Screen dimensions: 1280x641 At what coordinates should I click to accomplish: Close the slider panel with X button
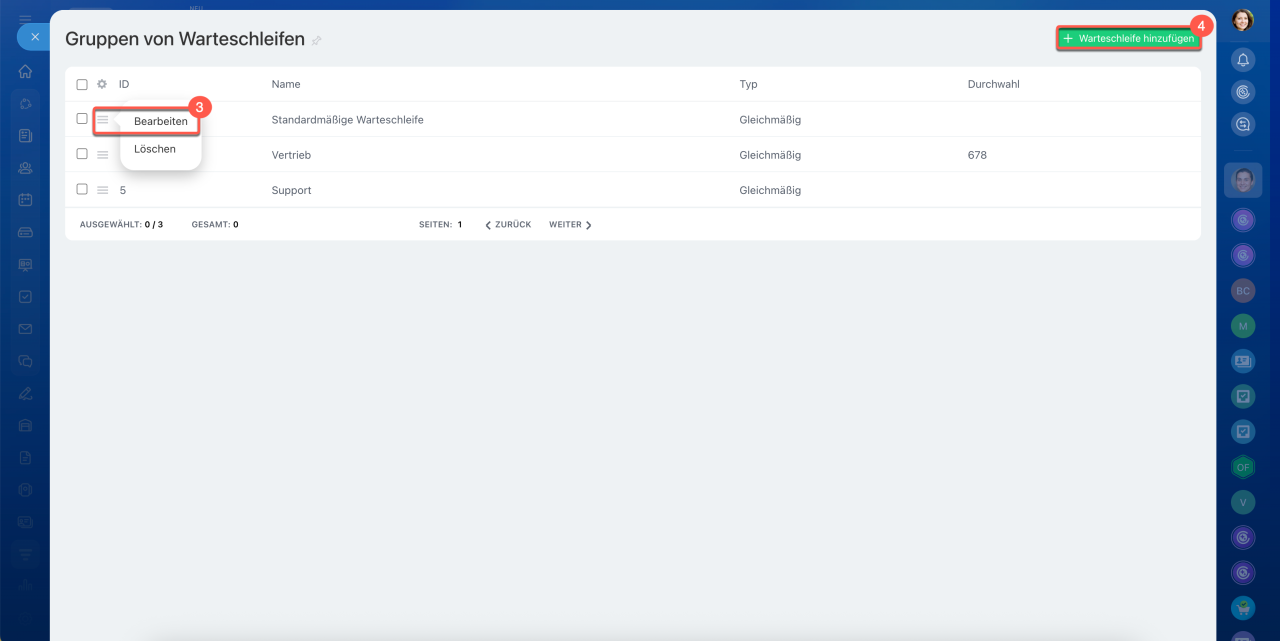tap(34, 37)
